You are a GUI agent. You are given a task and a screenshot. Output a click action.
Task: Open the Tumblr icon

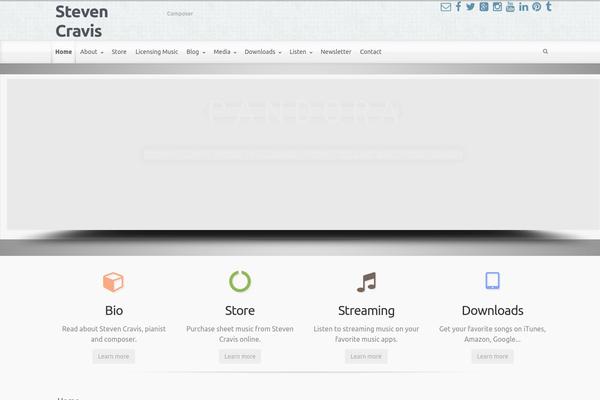(548, 7)
